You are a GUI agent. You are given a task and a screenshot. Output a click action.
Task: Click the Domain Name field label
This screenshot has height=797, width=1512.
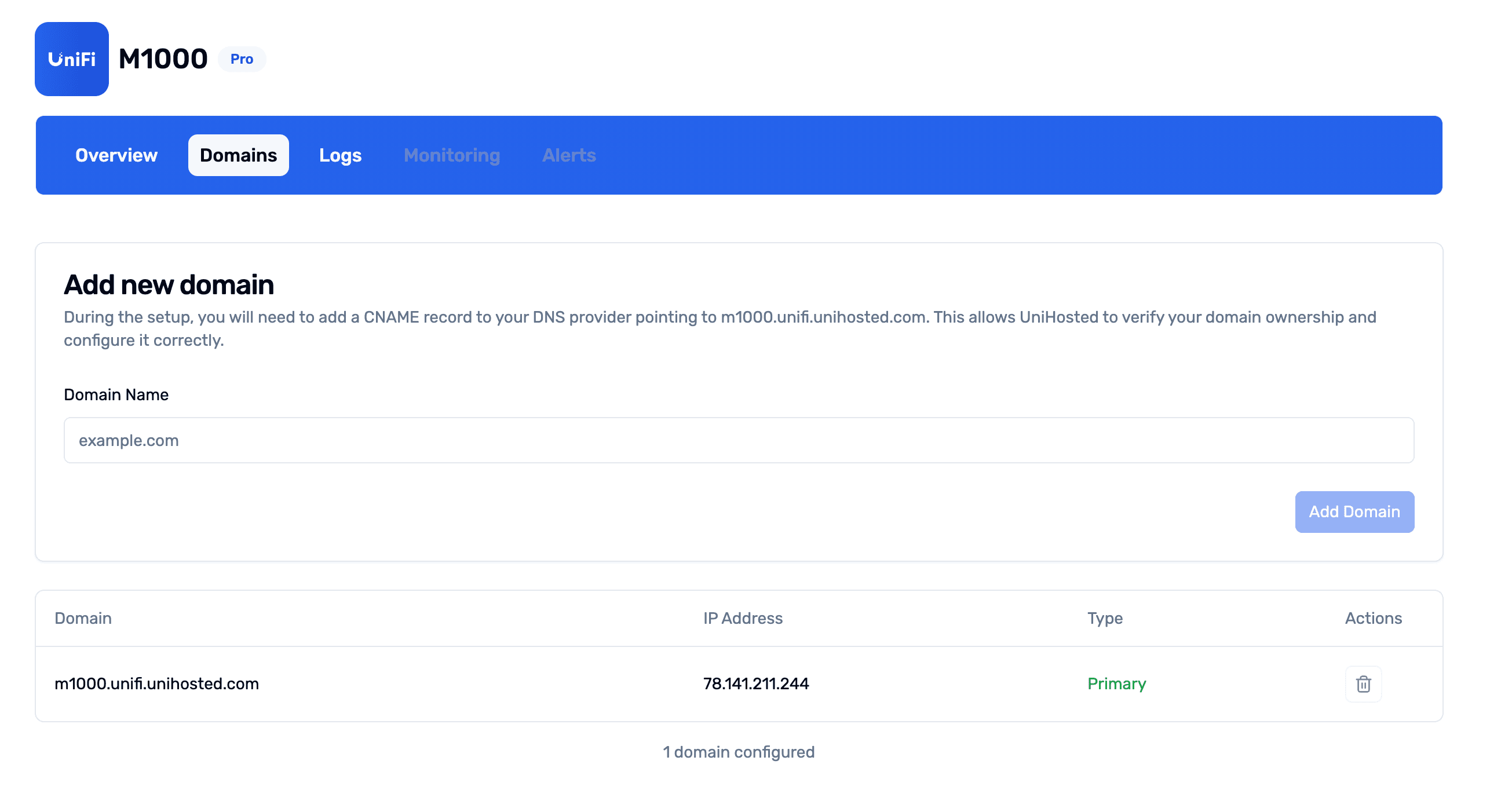pyautogui.click(x=116, y=395)
